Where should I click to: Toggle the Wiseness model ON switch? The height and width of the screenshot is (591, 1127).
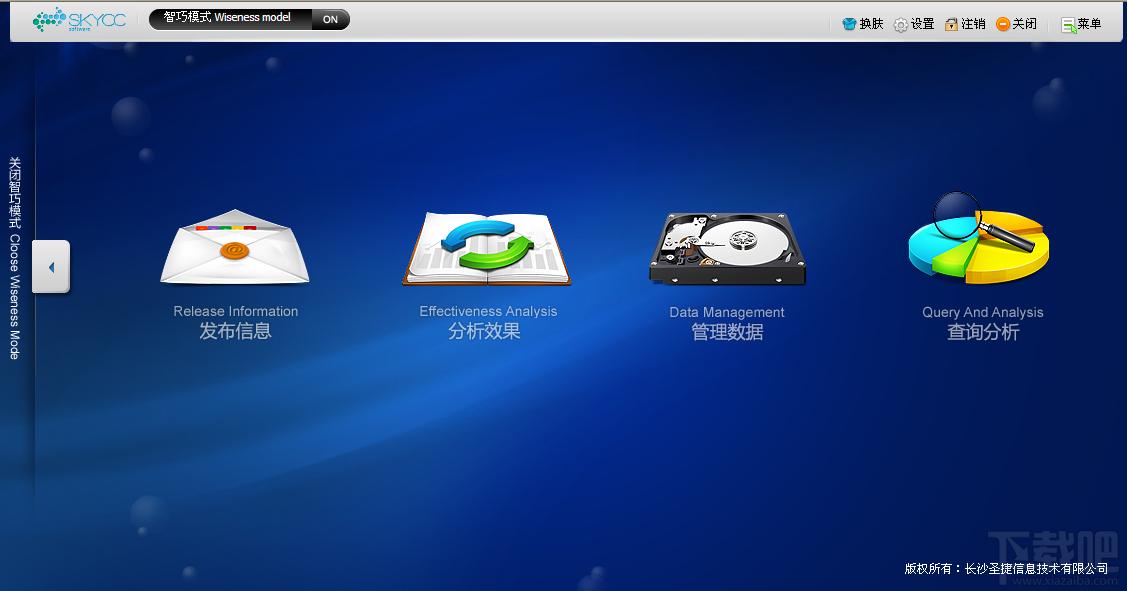(x=331, y=19)
